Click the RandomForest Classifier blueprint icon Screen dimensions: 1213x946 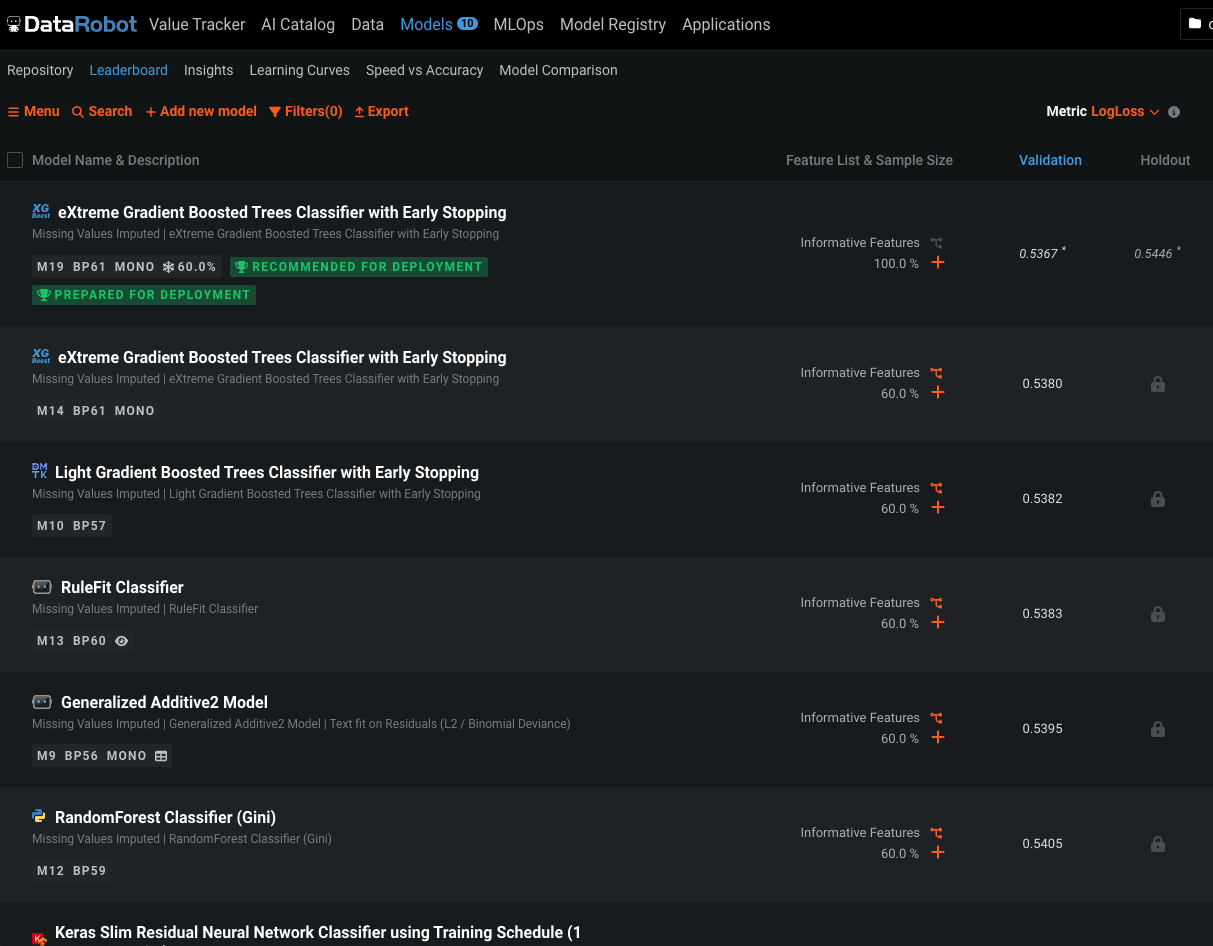(40, 816)
